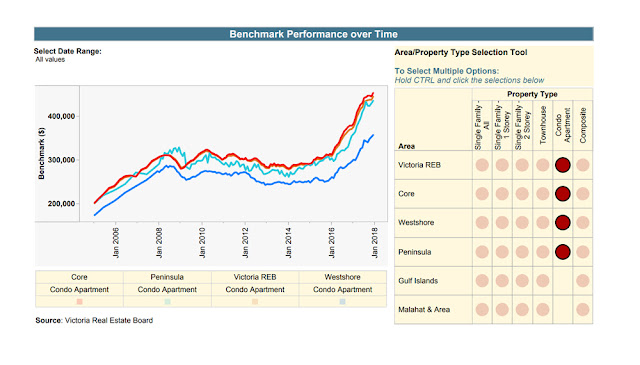Click the Core legend red color swatch

80,302
